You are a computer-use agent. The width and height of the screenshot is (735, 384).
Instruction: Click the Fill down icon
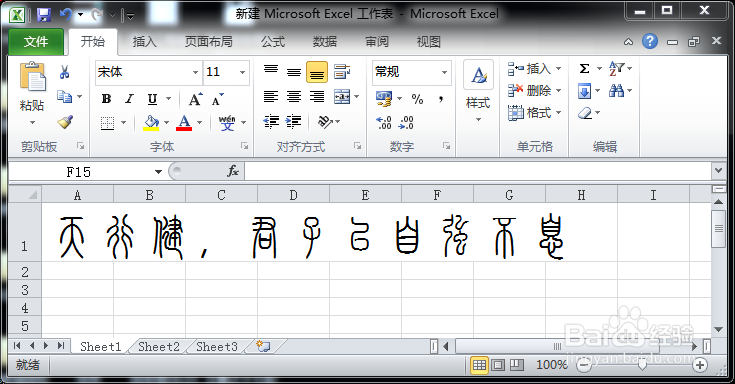pos(585,90)
